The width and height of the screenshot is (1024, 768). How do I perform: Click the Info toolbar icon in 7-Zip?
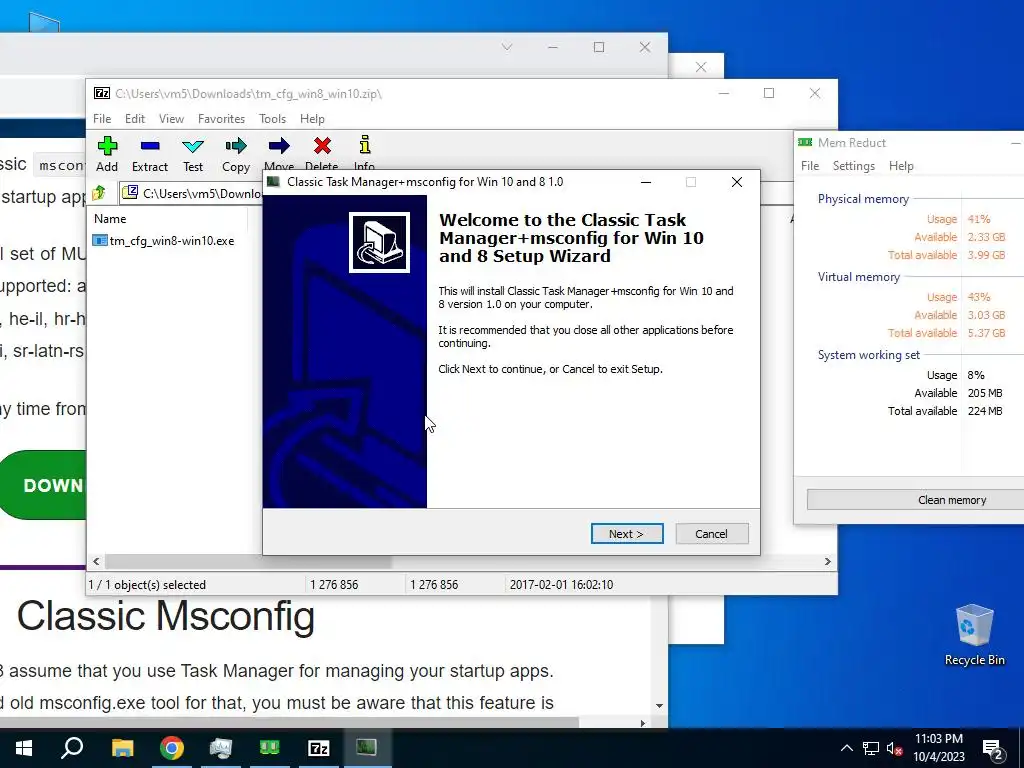pos(364,153)
